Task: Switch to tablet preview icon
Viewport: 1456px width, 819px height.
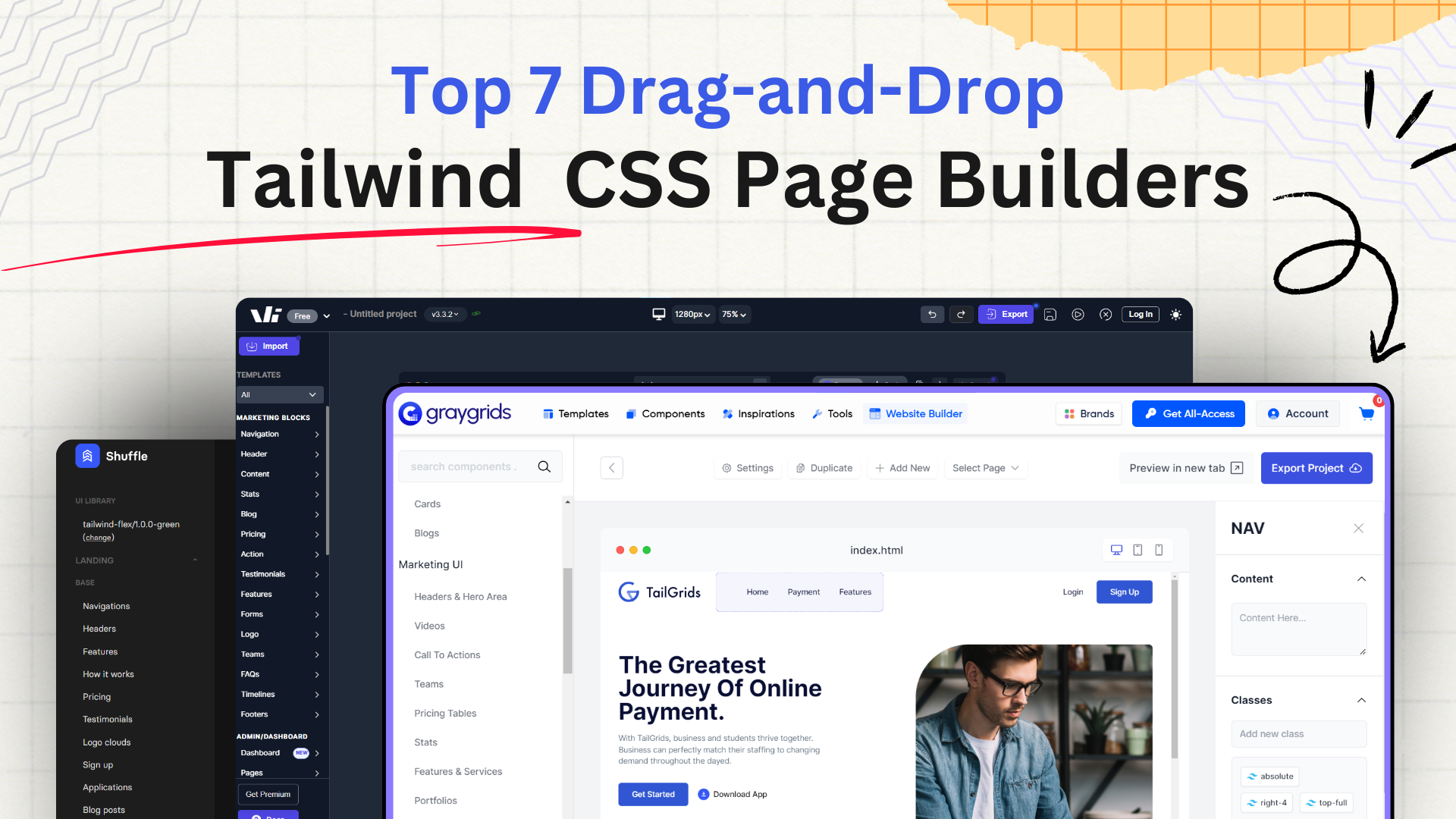Action: click(x=1137, y=550)
